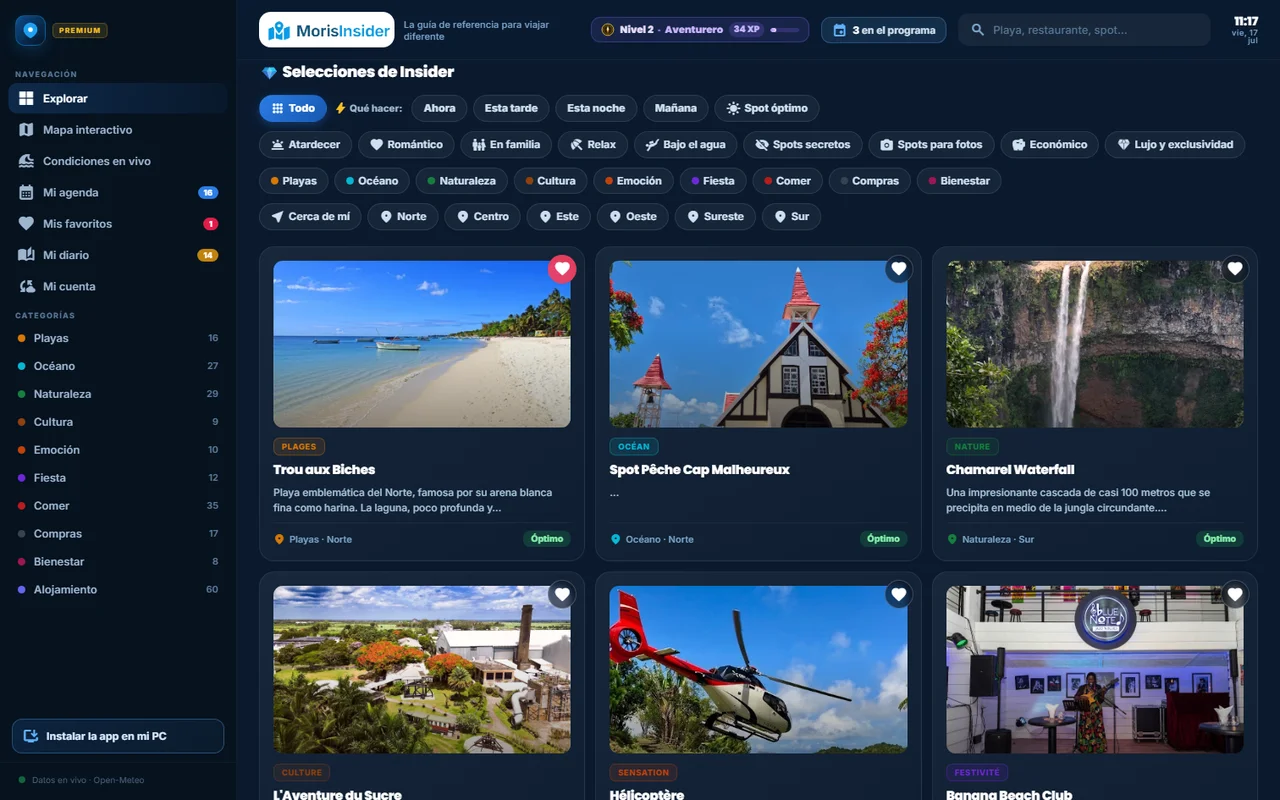The height and width of the screenshot is (800, 1280).
Task: Unfavorite Trou aux Biches with heart button
Action: pyautogui.click(x=562, y=268)
